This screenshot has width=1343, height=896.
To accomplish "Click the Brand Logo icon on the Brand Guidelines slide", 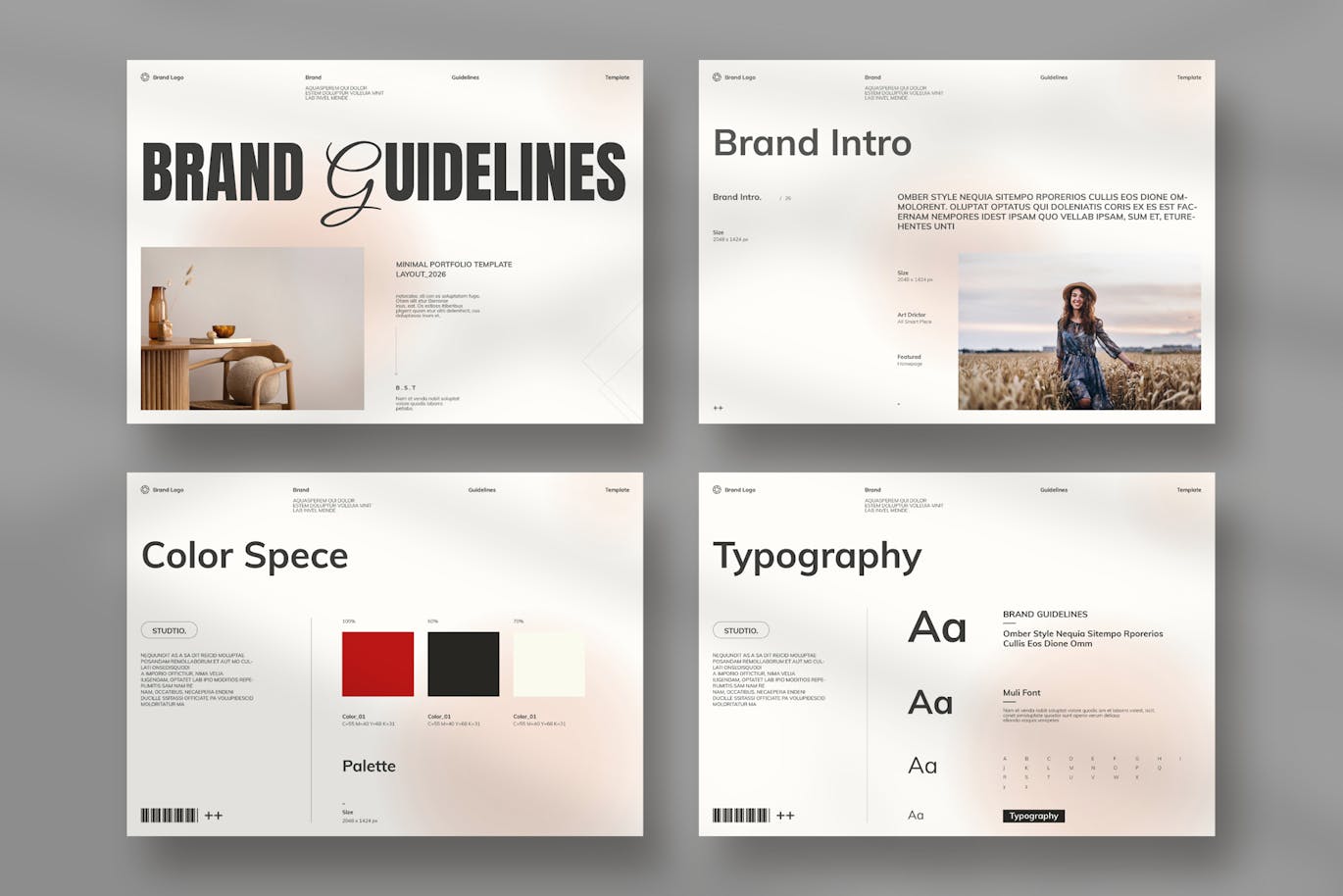I will [145, 77].
